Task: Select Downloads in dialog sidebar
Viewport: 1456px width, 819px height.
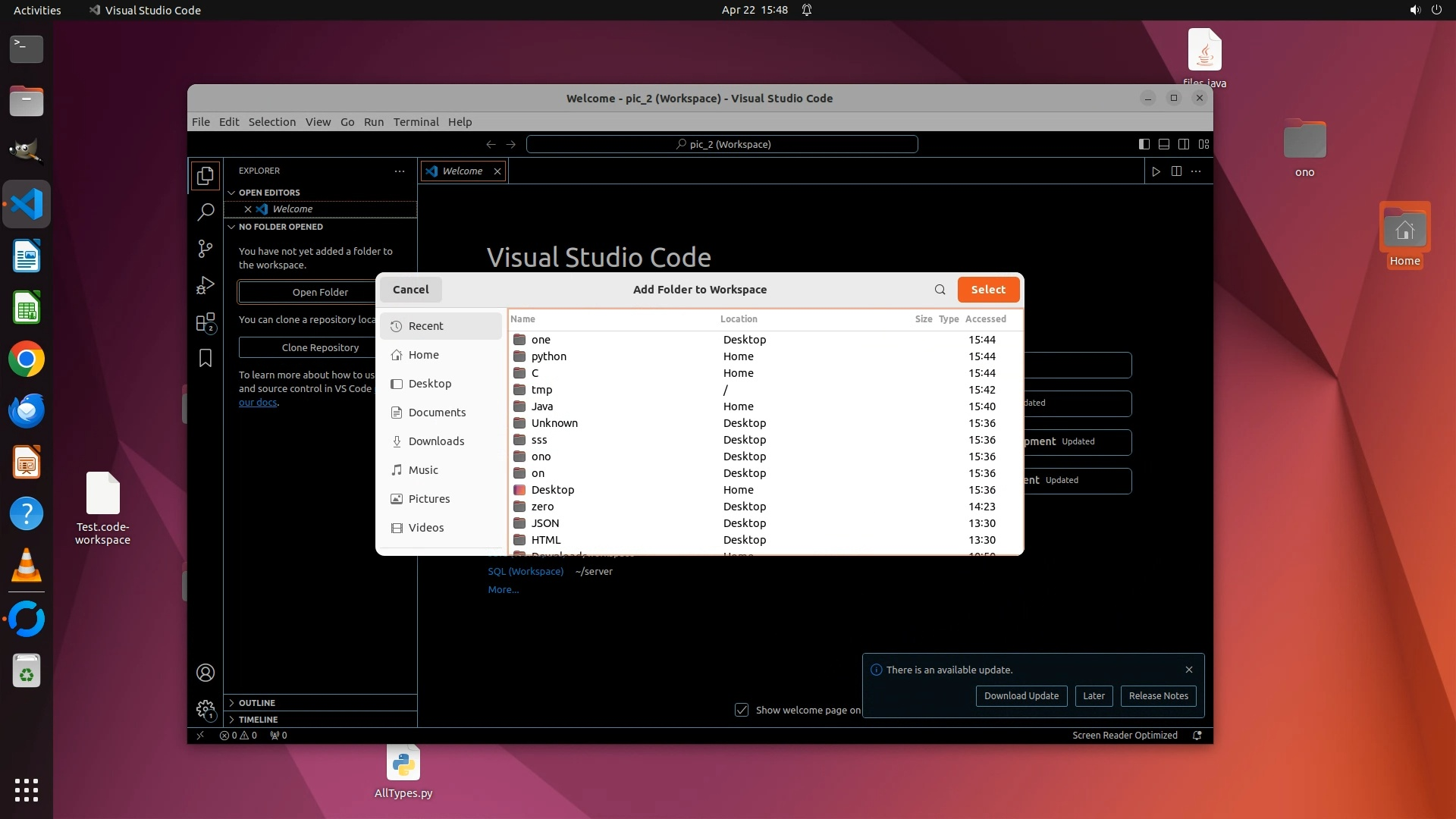Action: click(436, 441)
